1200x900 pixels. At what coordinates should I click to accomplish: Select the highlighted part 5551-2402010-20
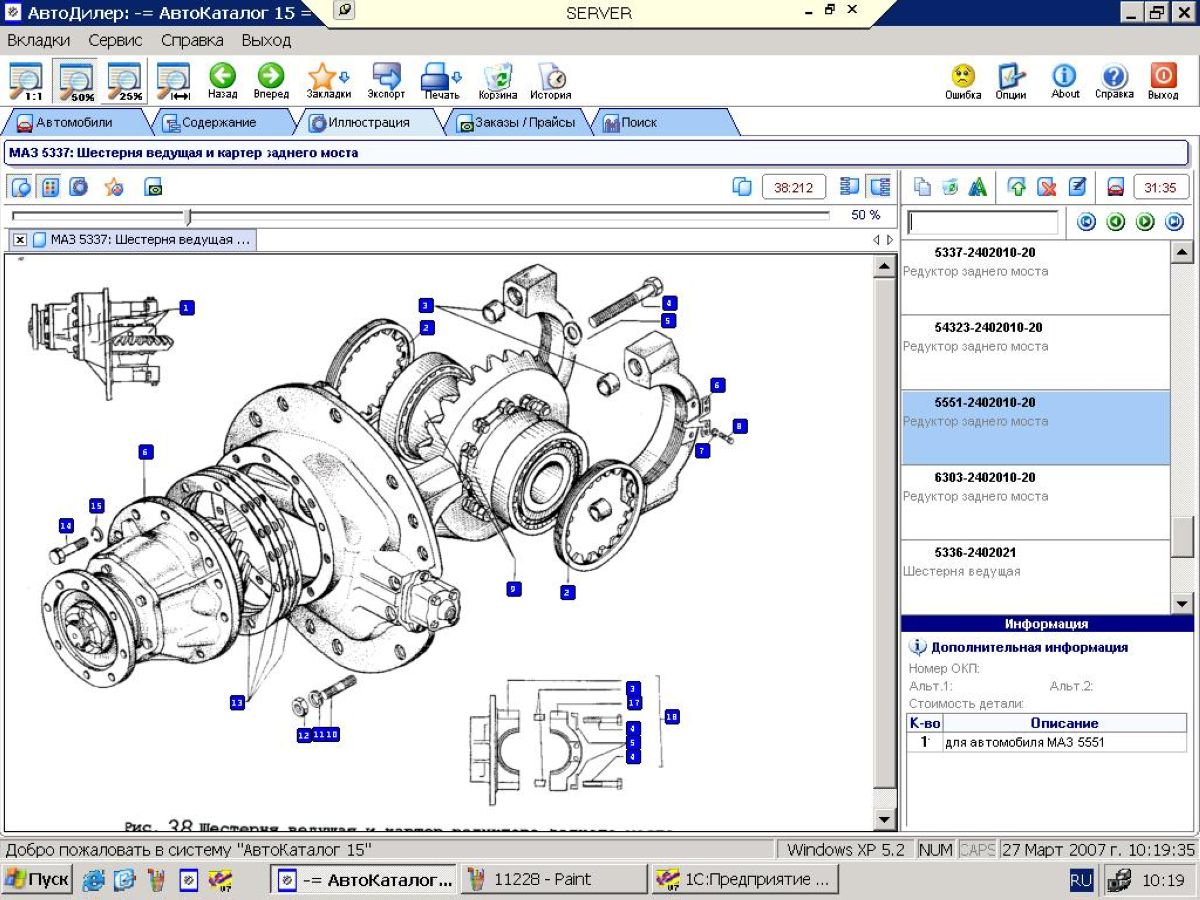[x=1034, y=428]
